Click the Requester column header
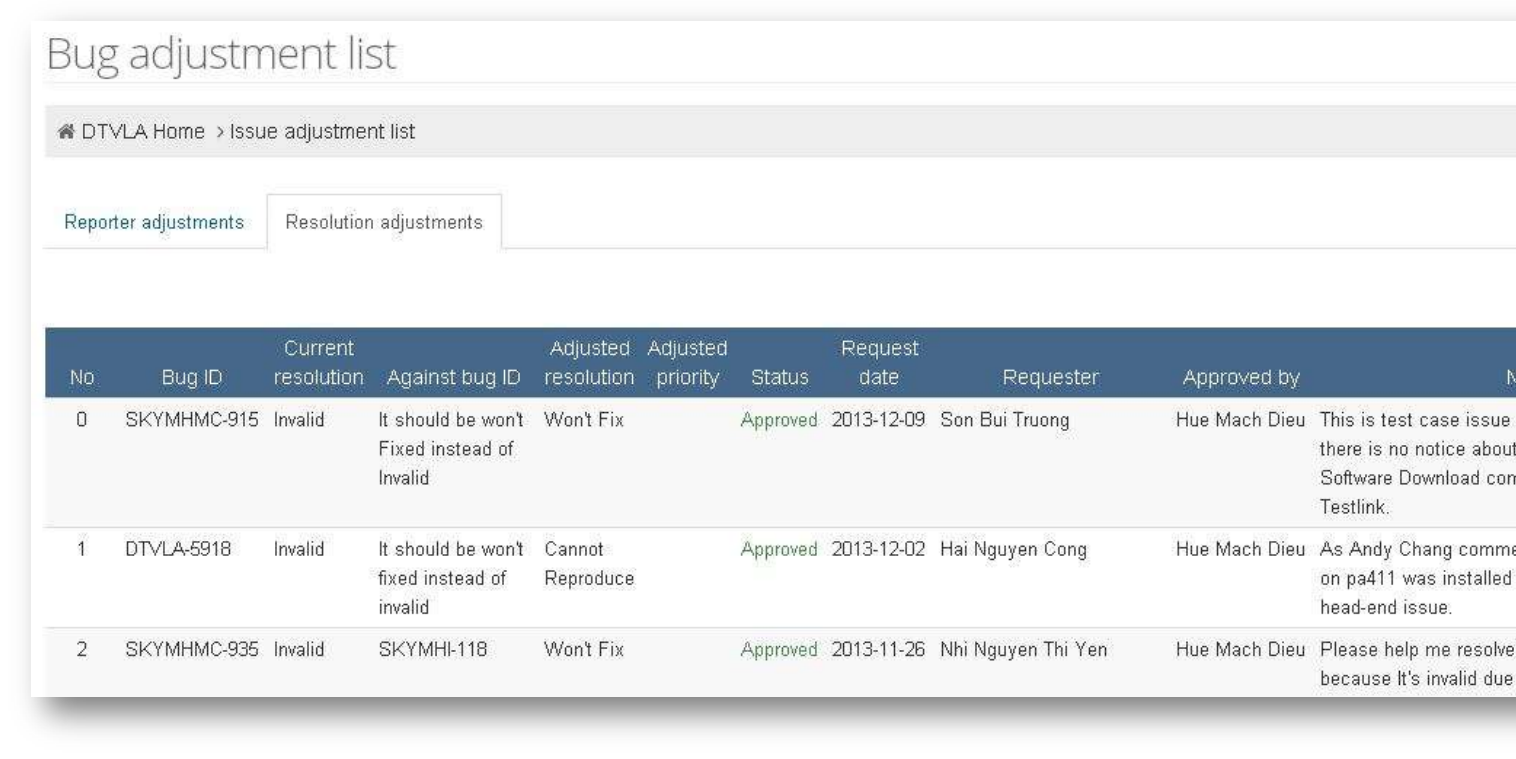This screenshot has height=759, width=1516. point(1050,378)
